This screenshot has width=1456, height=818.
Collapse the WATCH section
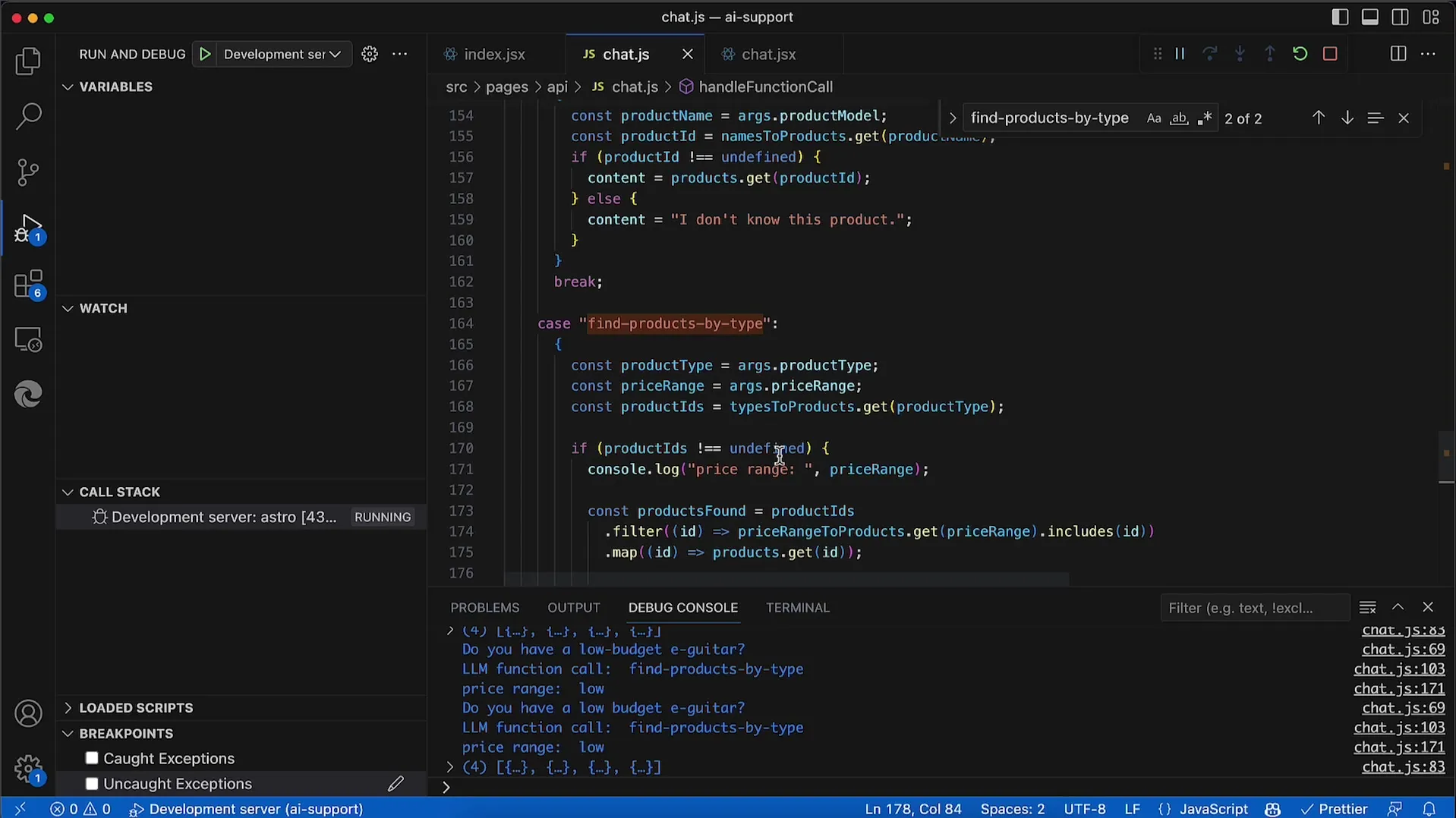click(68, 309)
